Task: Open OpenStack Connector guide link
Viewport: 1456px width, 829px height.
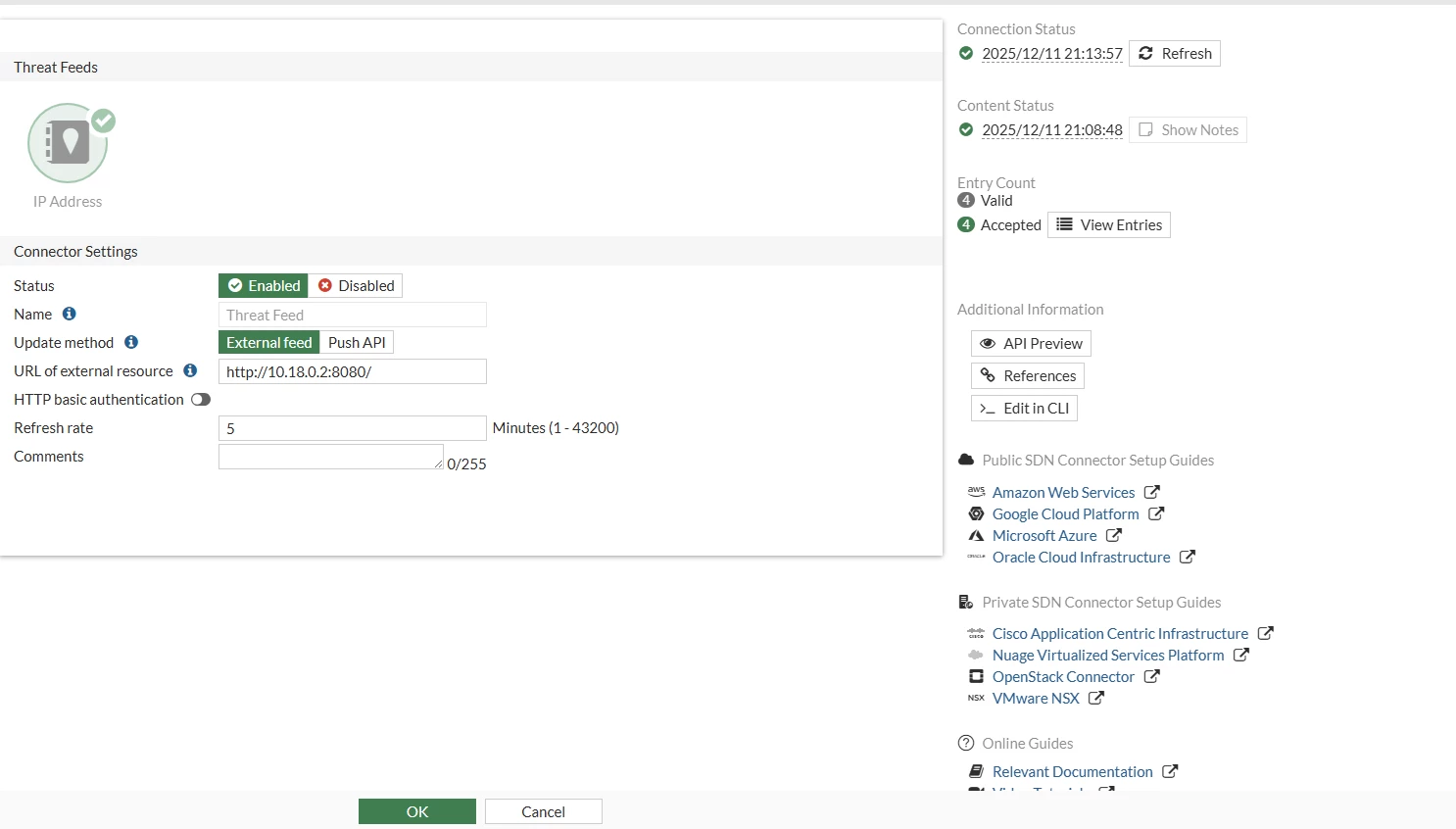Action: 1063,676
